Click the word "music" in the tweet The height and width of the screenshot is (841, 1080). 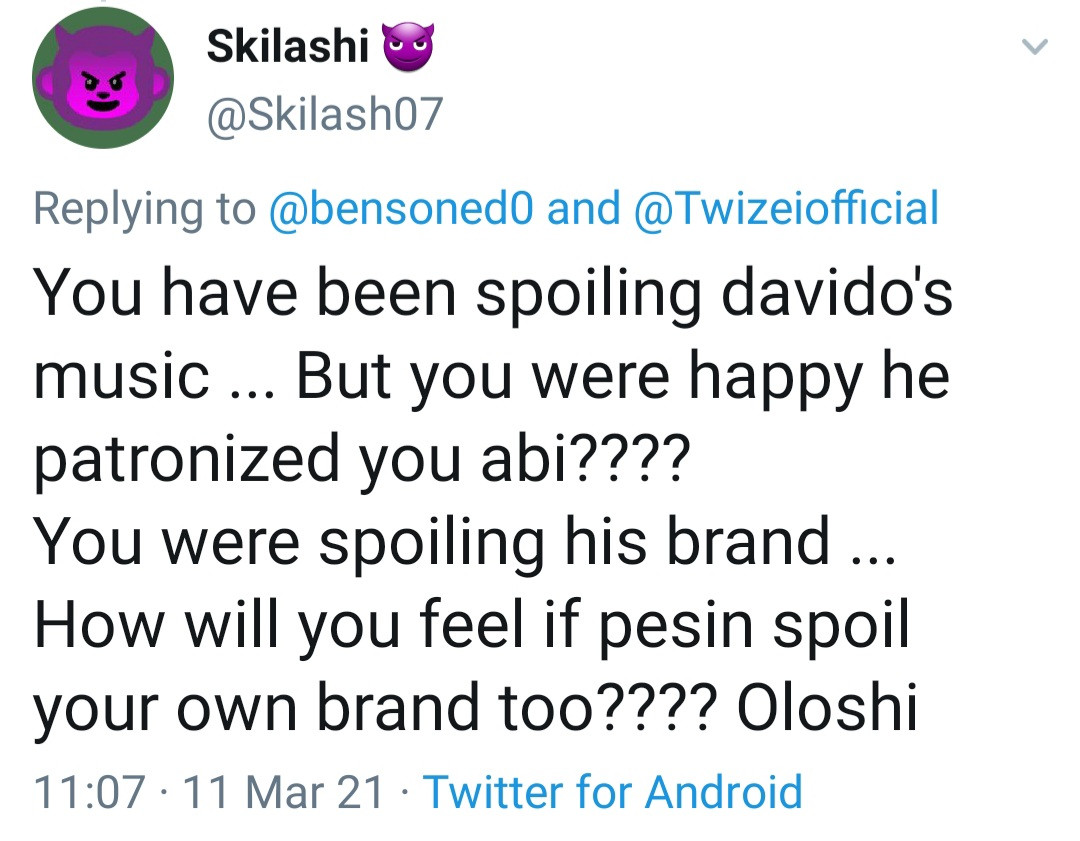120,378
